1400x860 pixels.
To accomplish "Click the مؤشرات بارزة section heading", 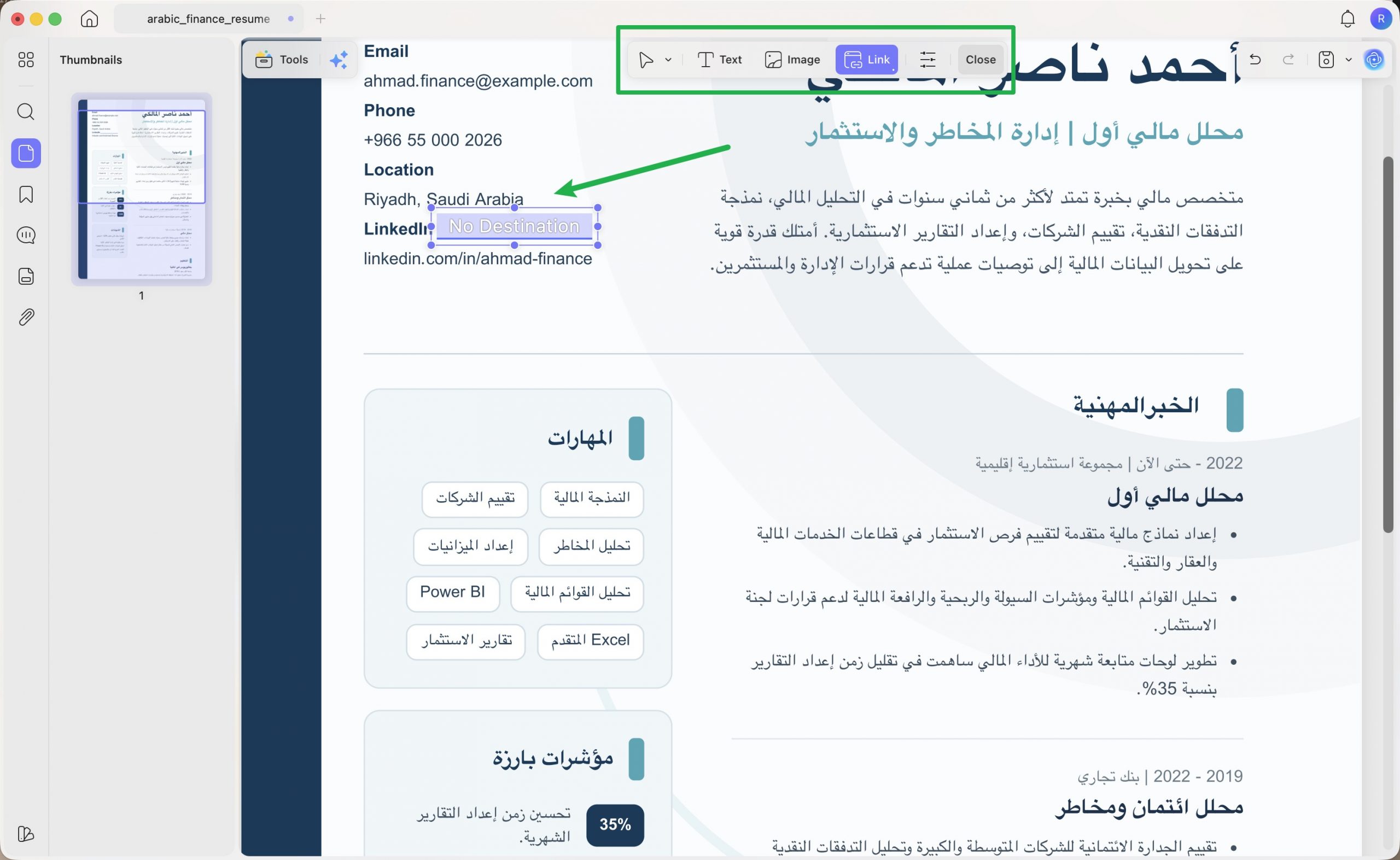I will tap(553, 759).
